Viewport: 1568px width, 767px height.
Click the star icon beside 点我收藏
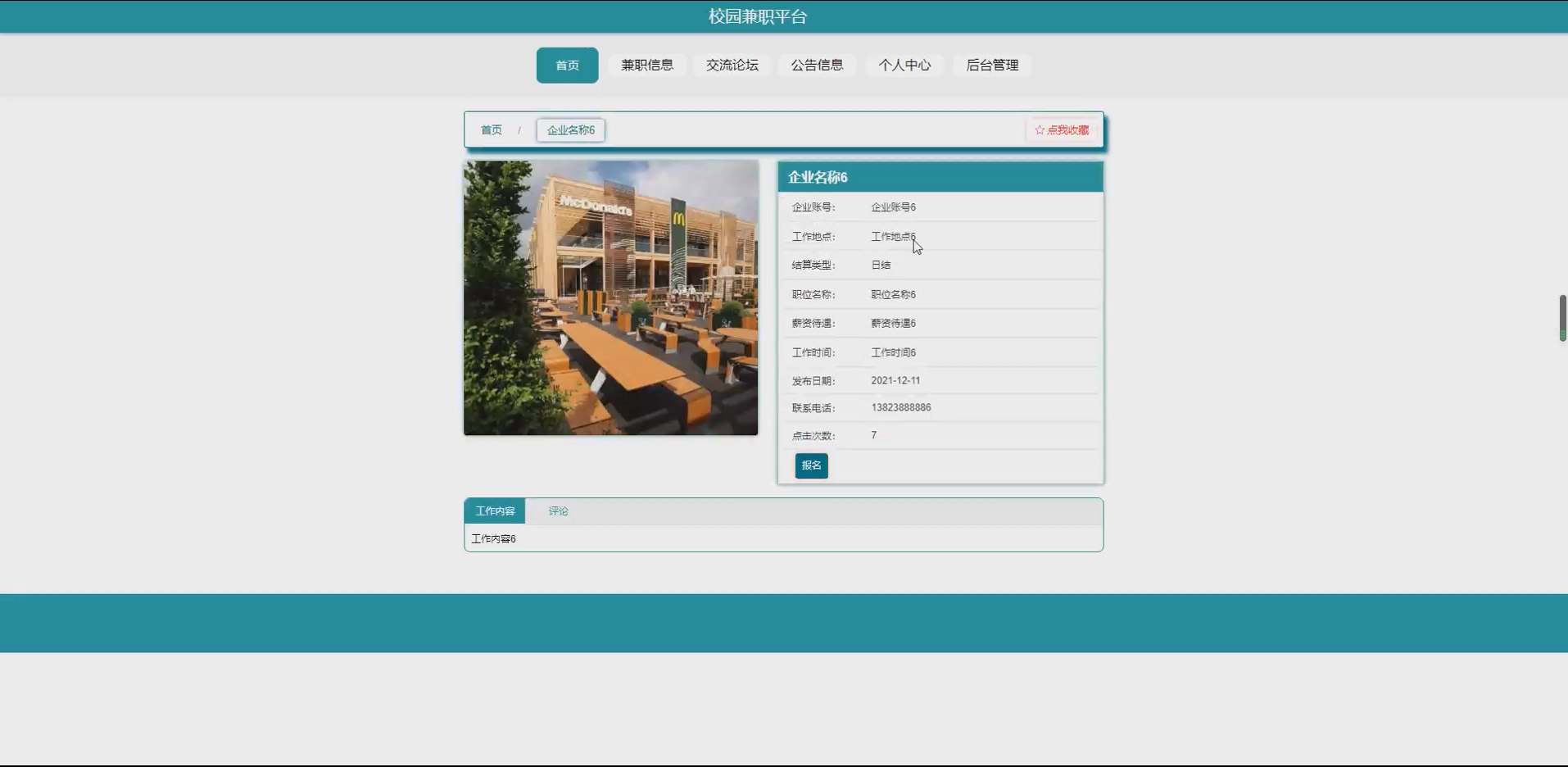(x=1040, y=130)
